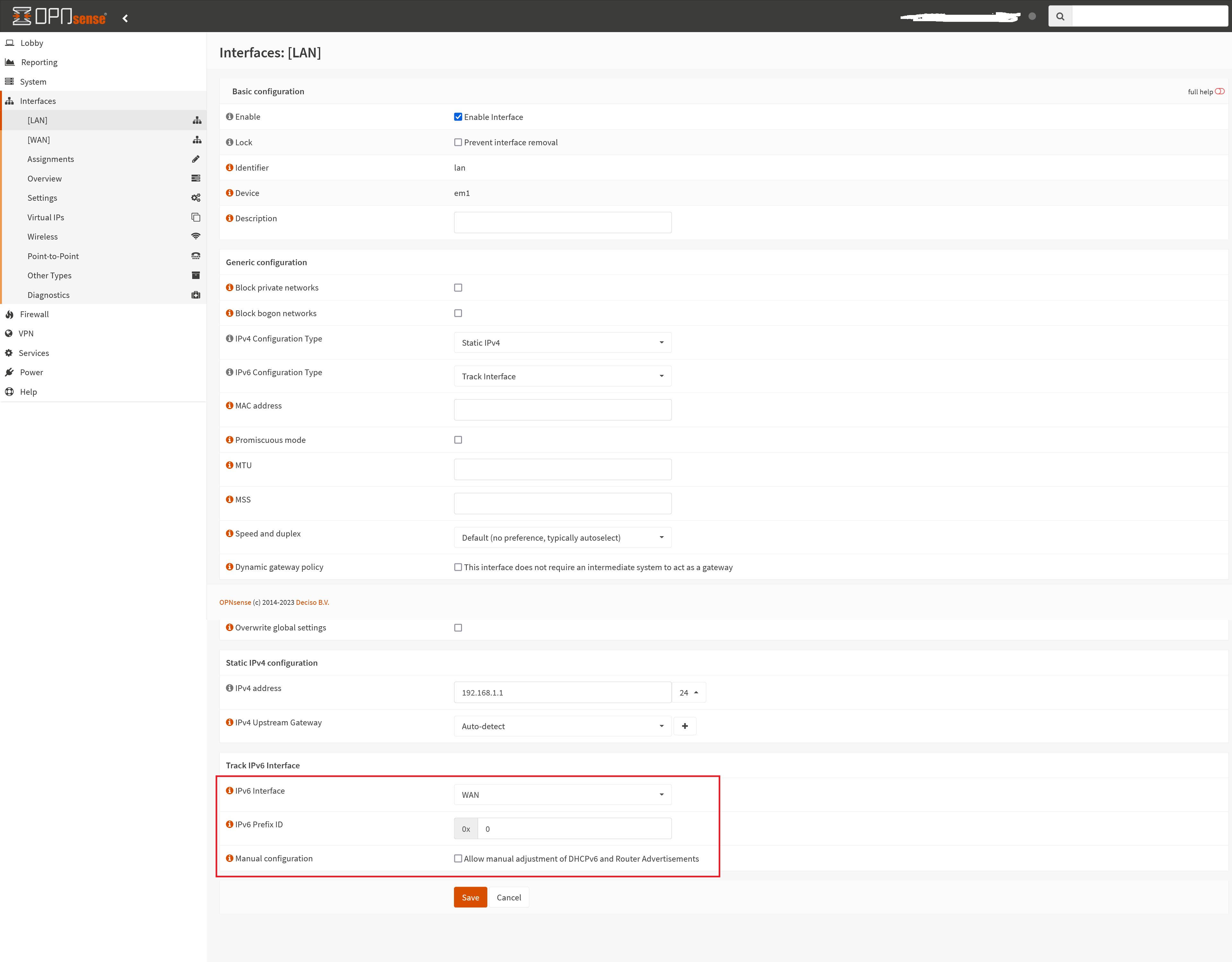Viewport: 1232px width, 962px height.
Task: Click the Description input field
Action: [x=562, y=222]
